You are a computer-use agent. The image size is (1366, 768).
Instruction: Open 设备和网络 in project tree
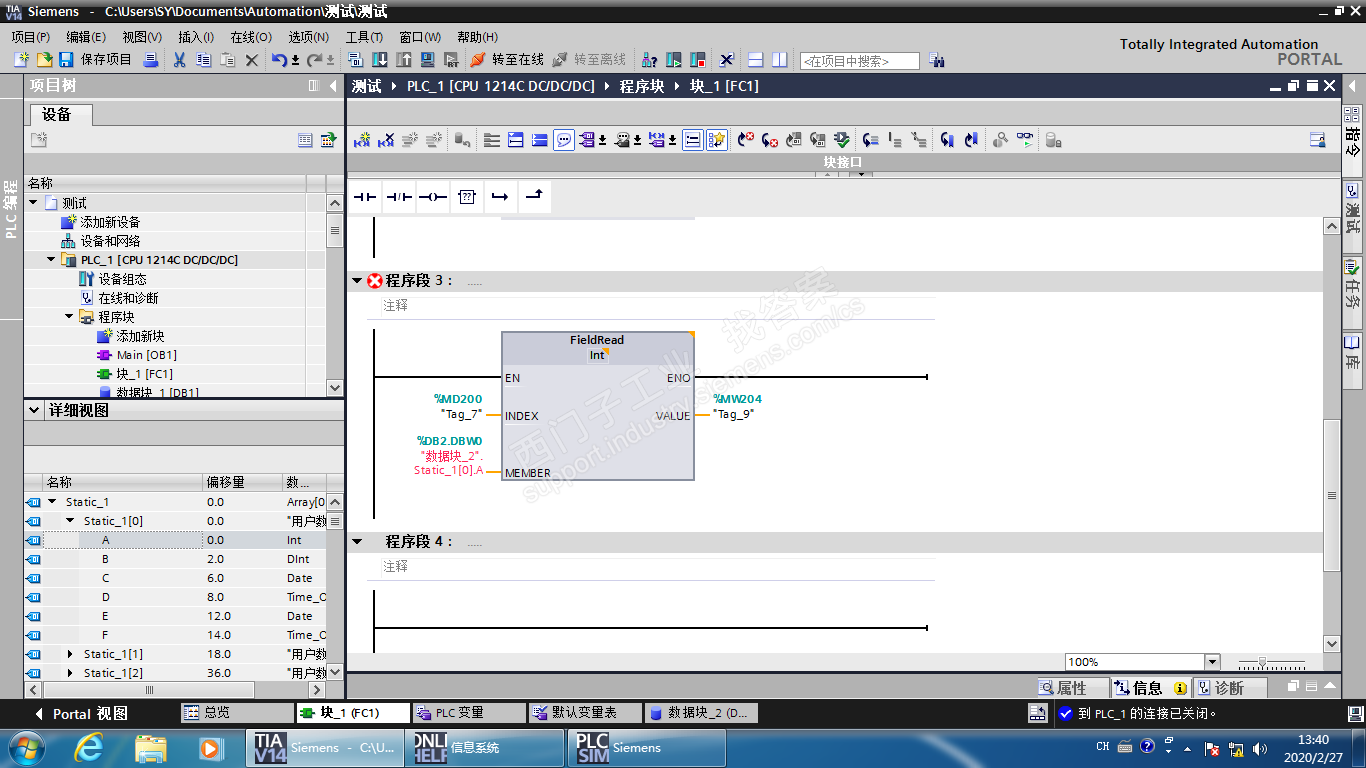[x=111, y=241]
